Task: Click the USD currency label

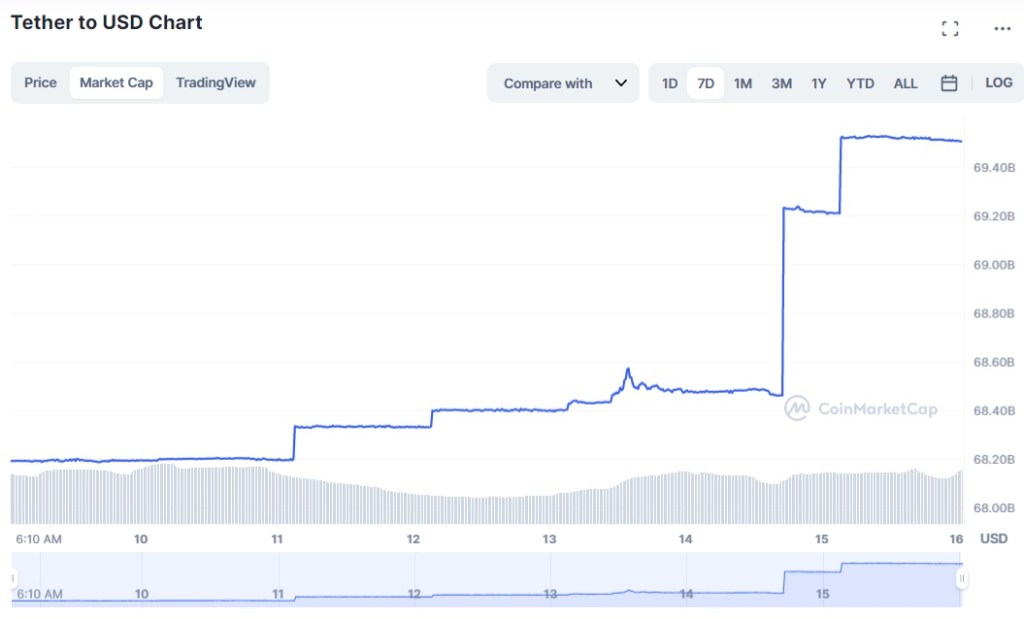Action: [993, 539]
